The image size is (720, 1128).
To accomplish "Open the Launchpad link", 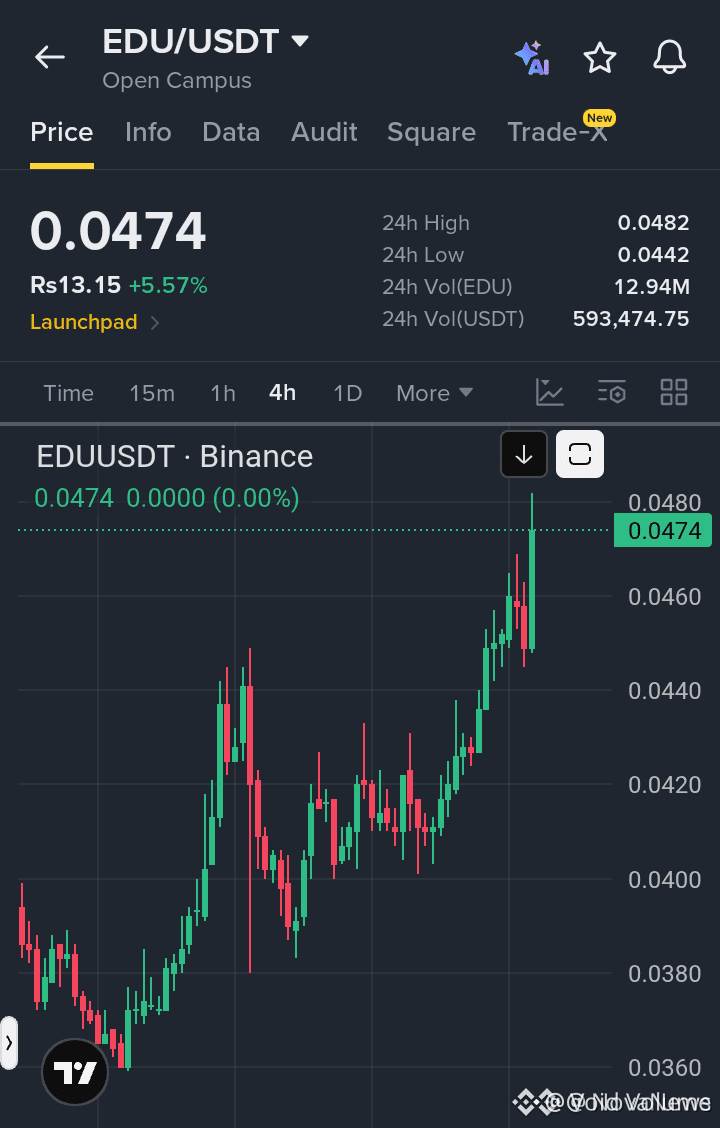I will click(83, 322).
